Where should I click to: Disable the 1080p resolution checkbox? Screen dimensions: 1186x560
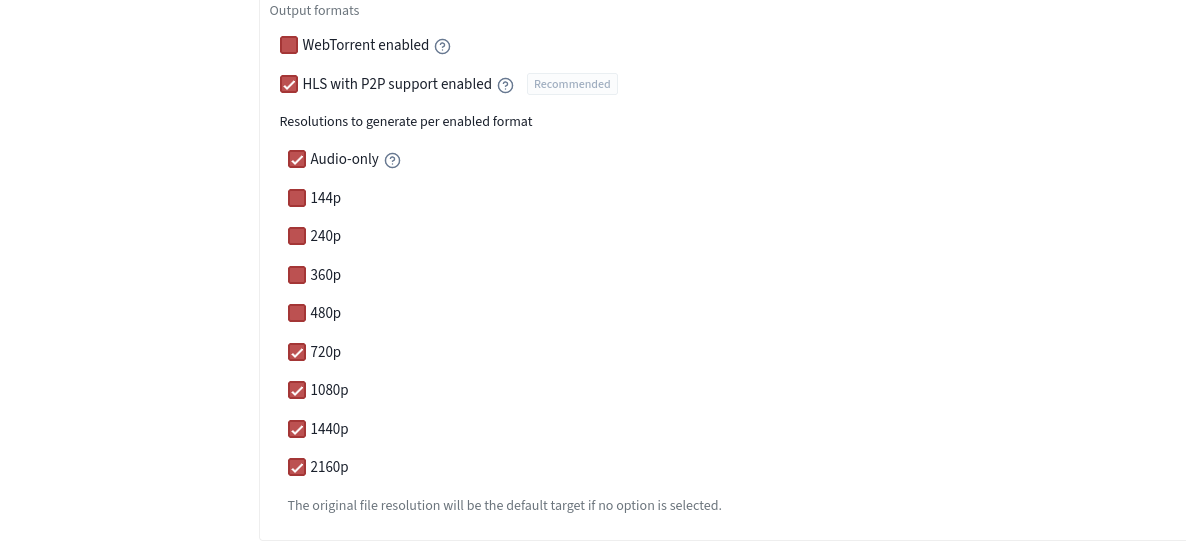[297, 390]
